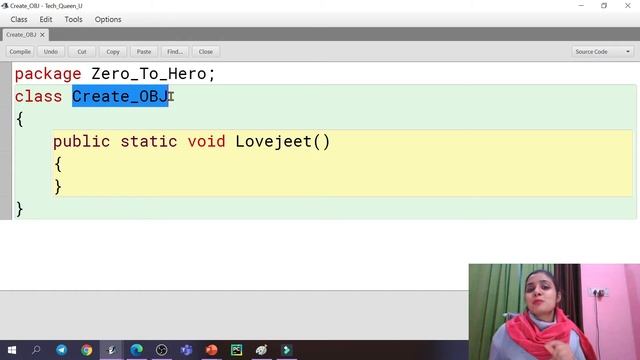Open Telegram from the taskbar
Viewport: 640px width, 360px height.
tap(62, 350)
